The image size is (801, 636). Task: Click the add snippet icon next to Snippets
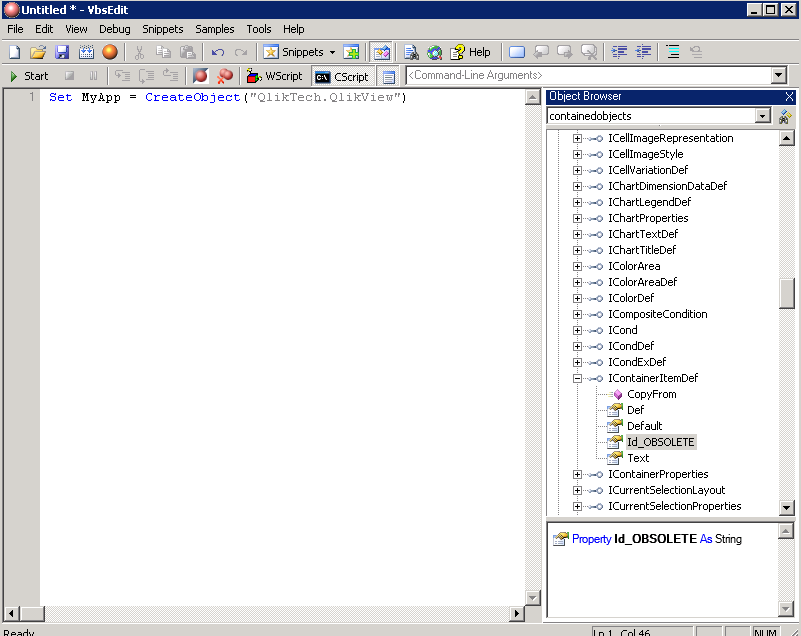coord(351,52)
